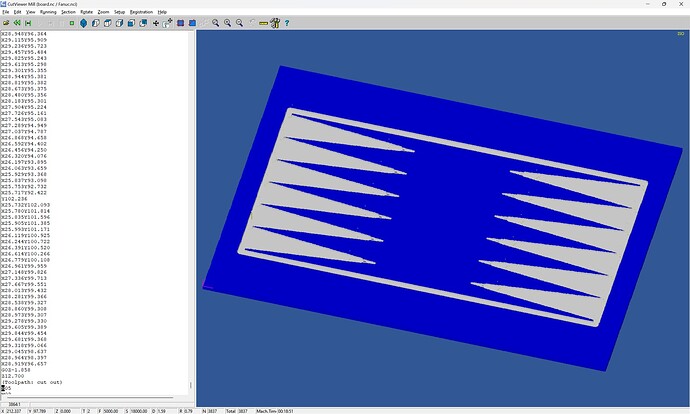Select the '(Toolpath: cut out)' code line
Image resolution: width=690 pixels, height=414 pixels.
[32, 382]
